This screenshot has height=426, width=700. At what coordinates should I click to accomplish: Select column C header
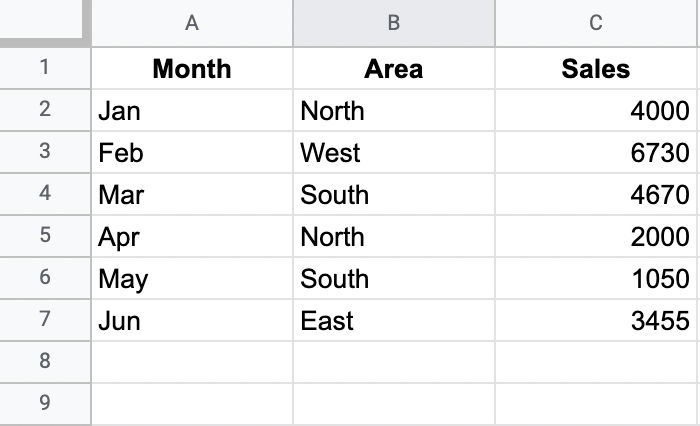tap(596, 23)
